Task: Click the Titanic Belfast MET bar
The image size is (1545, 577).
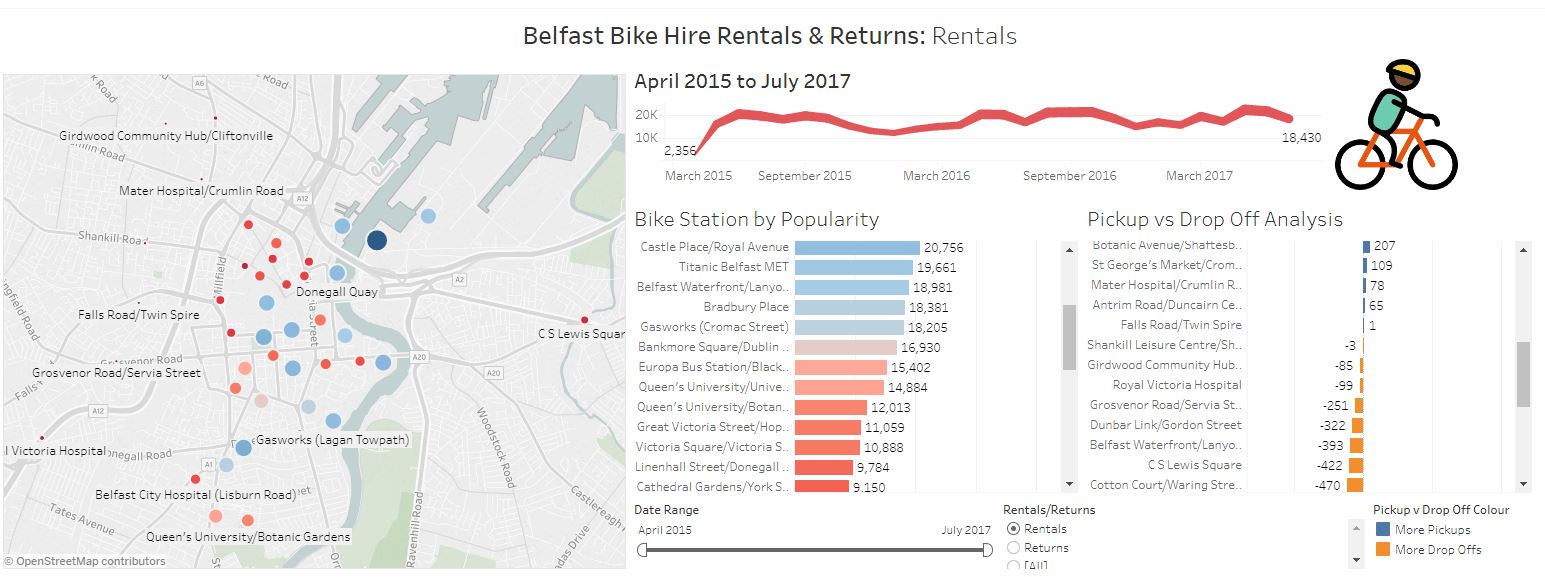Action: coord(850,266)
